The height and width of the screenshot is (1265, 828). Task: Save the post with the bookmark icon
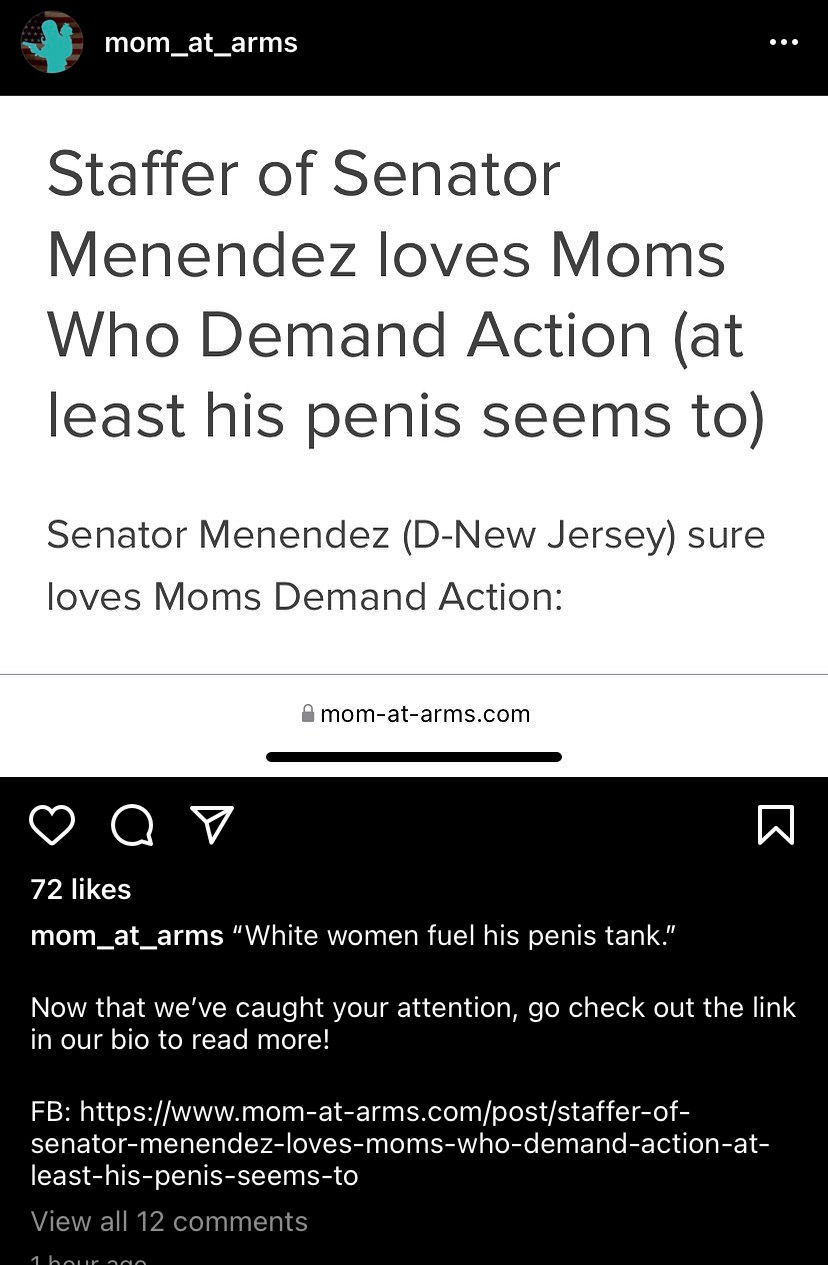[777, 825]
